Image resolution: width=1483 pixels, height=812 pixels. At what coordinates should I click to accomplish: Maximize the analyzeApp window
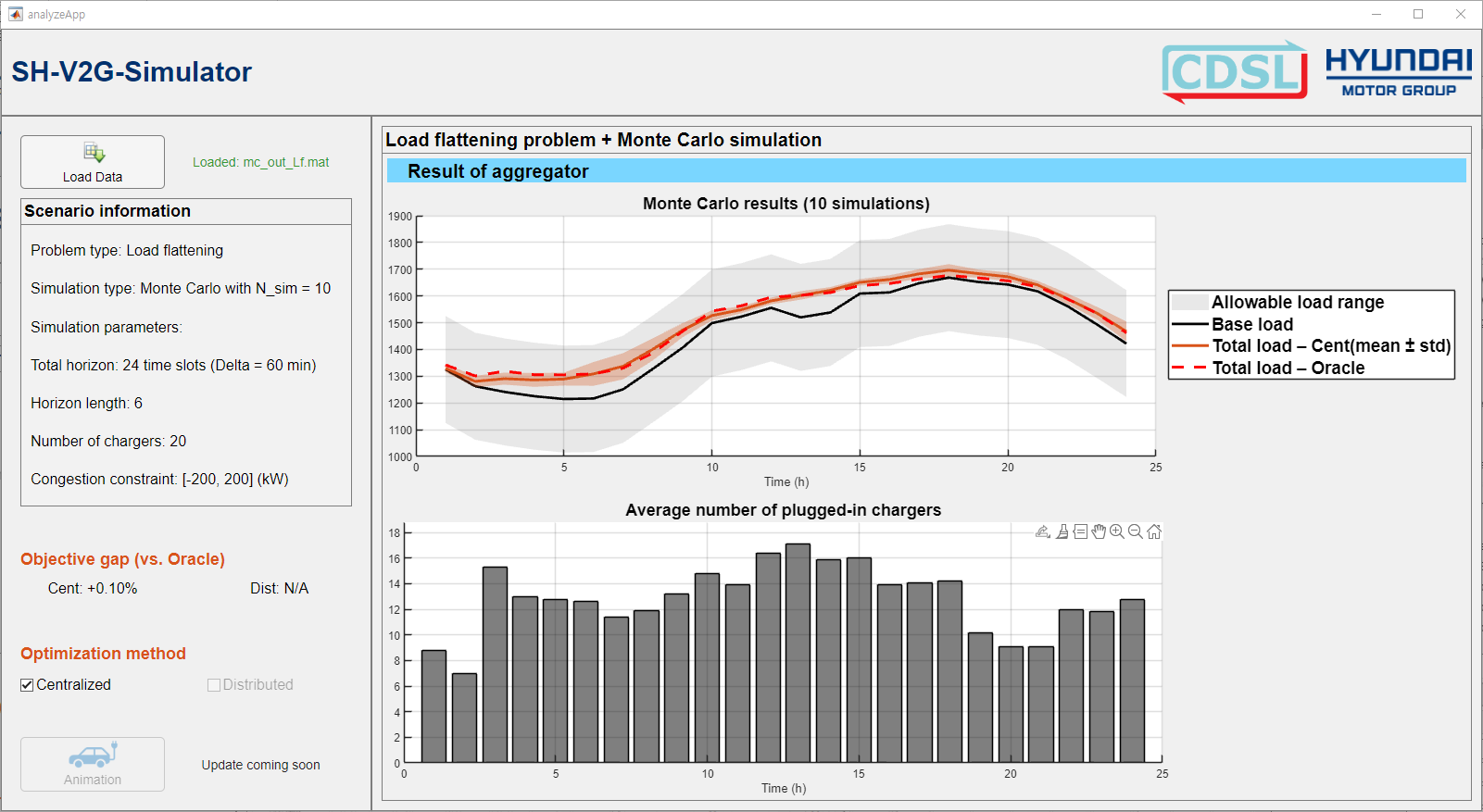click(1417, 14)
